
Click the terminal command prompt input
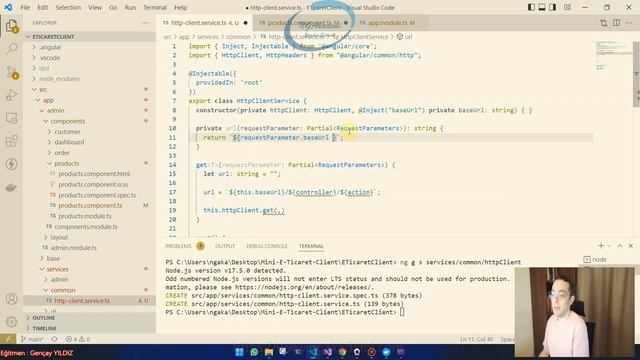click(402, 312)
